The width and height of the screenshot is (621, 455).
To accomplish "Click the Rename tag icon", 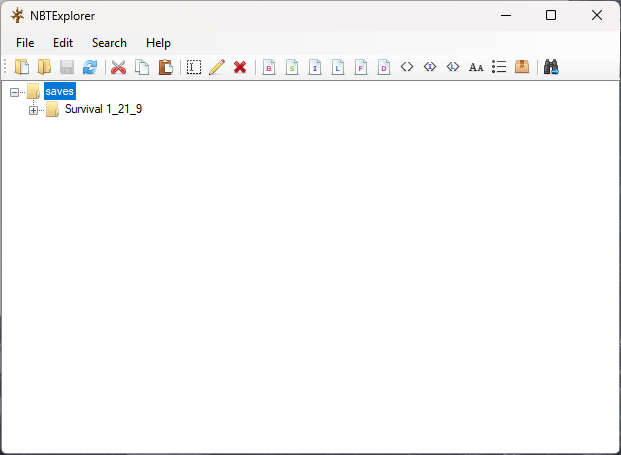I will pyautogui.click(x=194, y=67).
